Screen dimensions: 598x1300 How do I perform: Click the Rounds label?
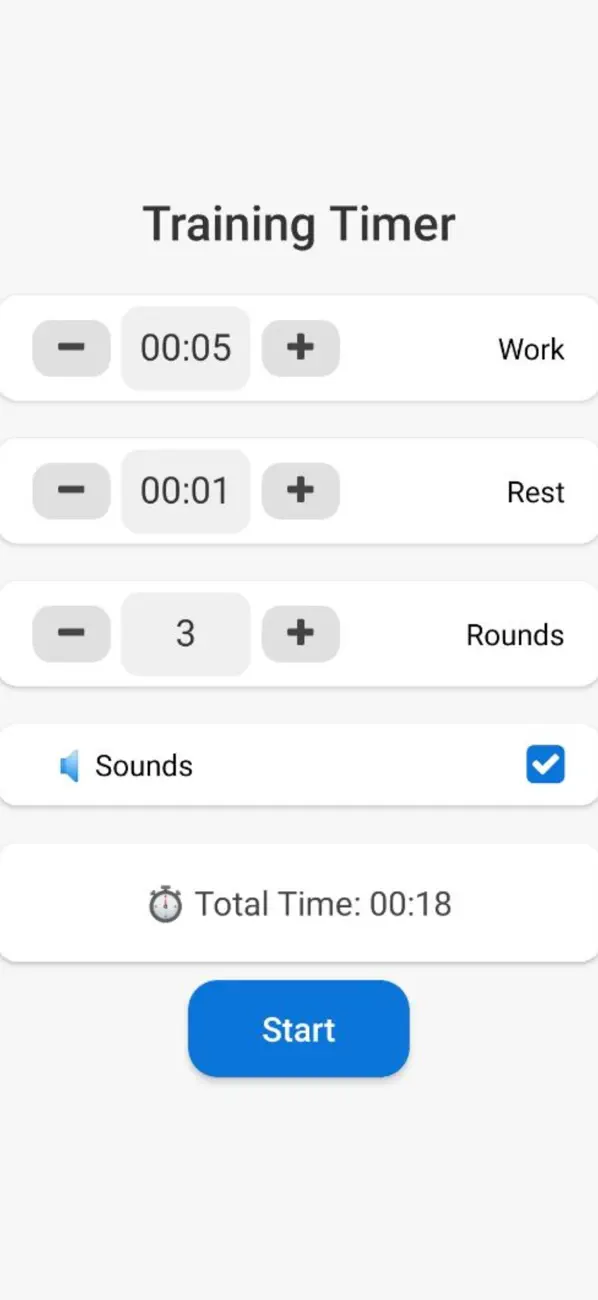[514, 633]
